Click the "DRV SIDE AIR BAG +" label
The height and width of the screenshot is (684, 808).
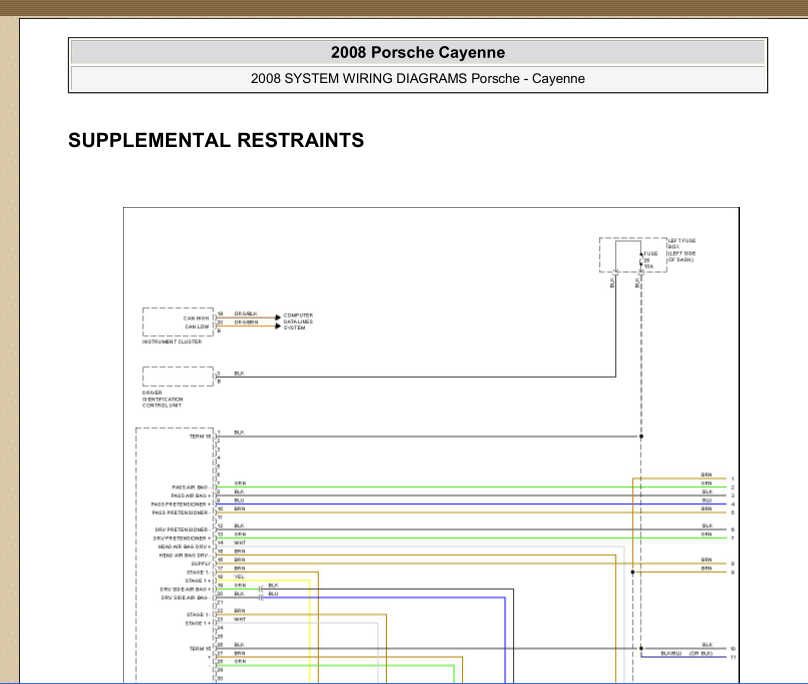pyautogui.click(x=185, y=589)
